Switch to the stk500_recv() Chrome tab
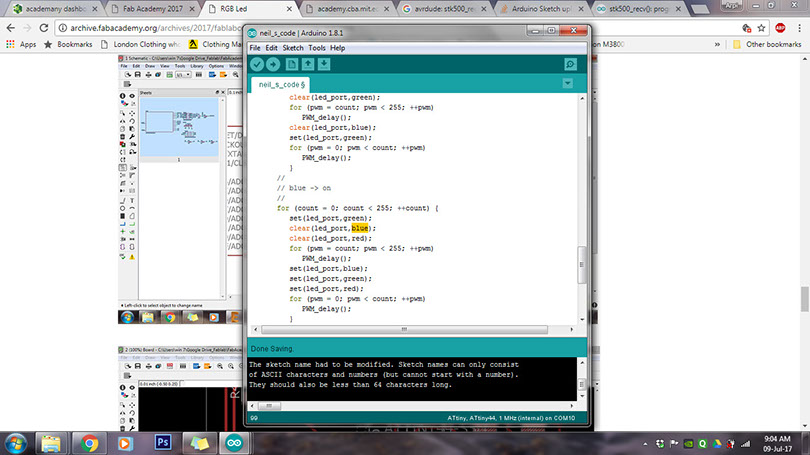Viewport: 810px width, 455px height. [638, 9]
